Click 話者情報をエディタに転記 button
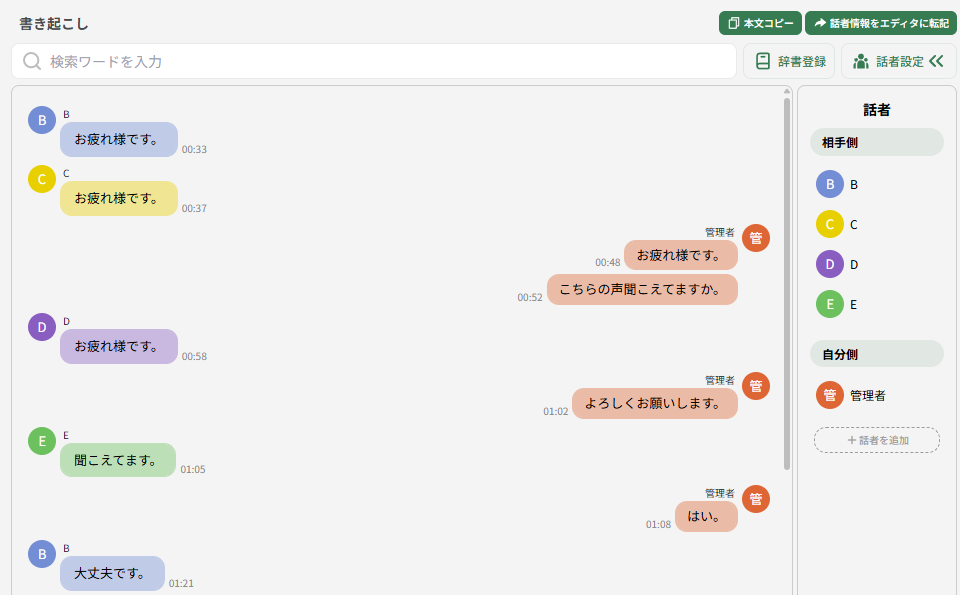Image resolution: width=960 pixels, height=595 pixels. 880,23
